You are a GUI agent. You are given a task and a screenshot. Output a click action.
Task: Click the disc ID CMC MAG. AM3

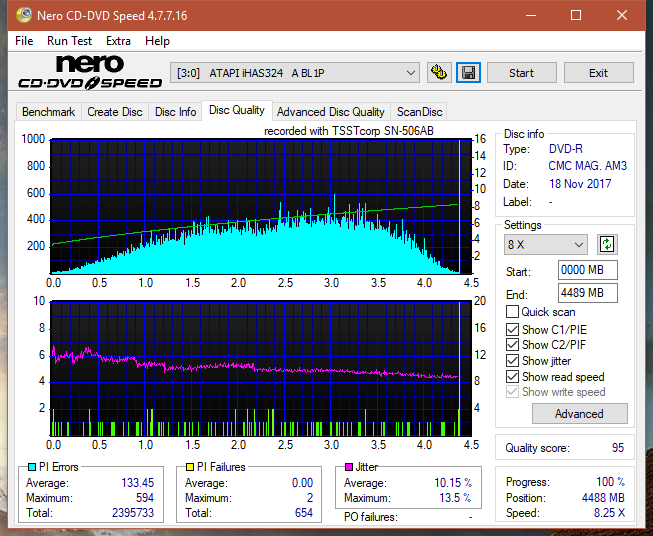click(x=587, y=166)
